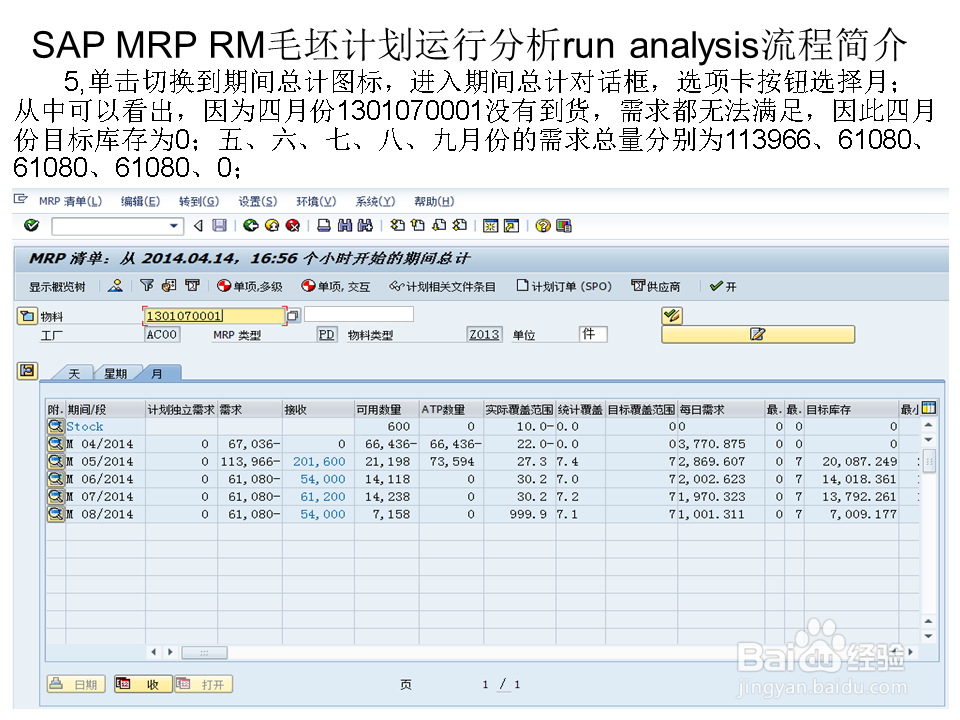The width and height of the screenshot is (960, 720).
Task: Click the Find binoculars icon
Action: pos(345,226)
